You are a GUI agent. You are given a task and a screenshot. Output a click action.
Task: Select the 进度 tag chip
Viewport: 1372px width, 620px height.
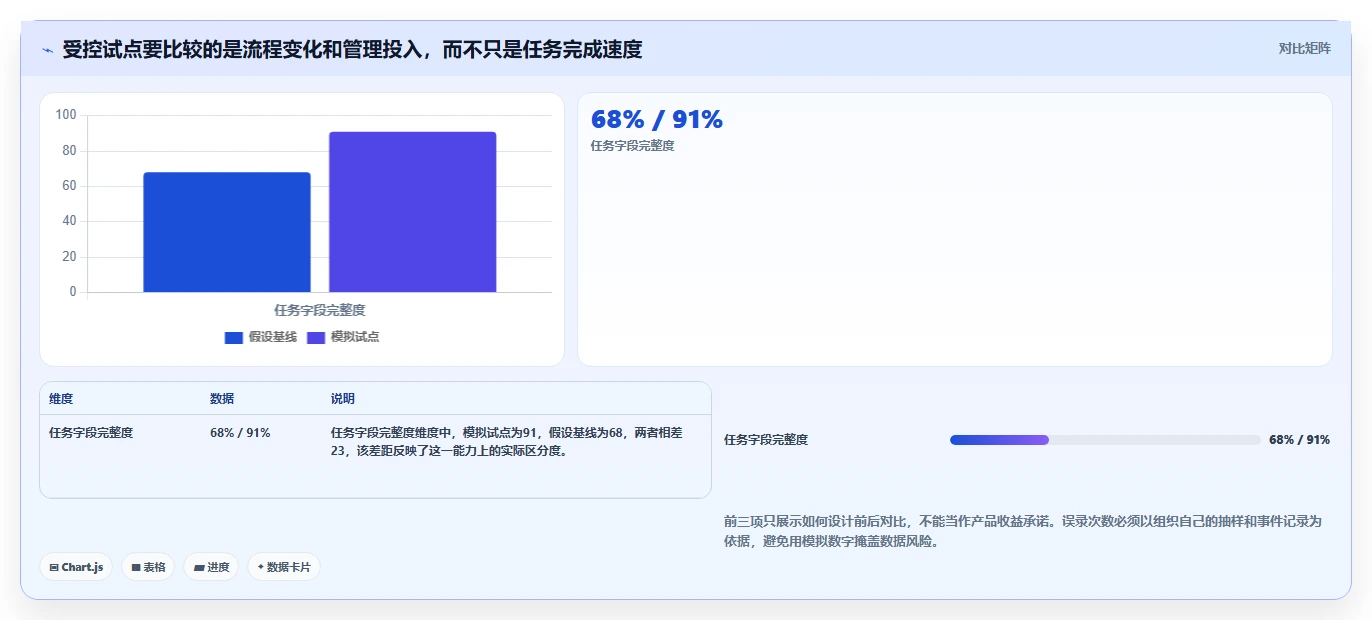(211, 567)
